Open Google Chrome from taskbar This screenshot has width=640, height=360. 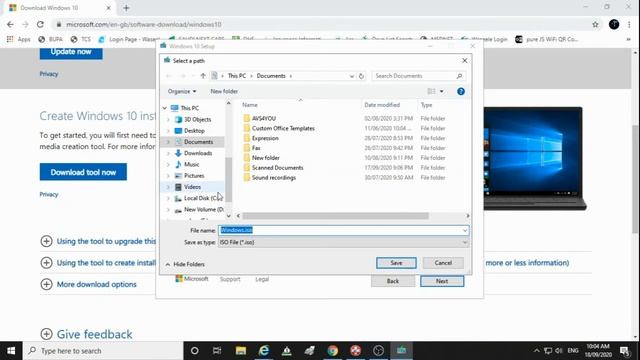click(x=333, y=351)
